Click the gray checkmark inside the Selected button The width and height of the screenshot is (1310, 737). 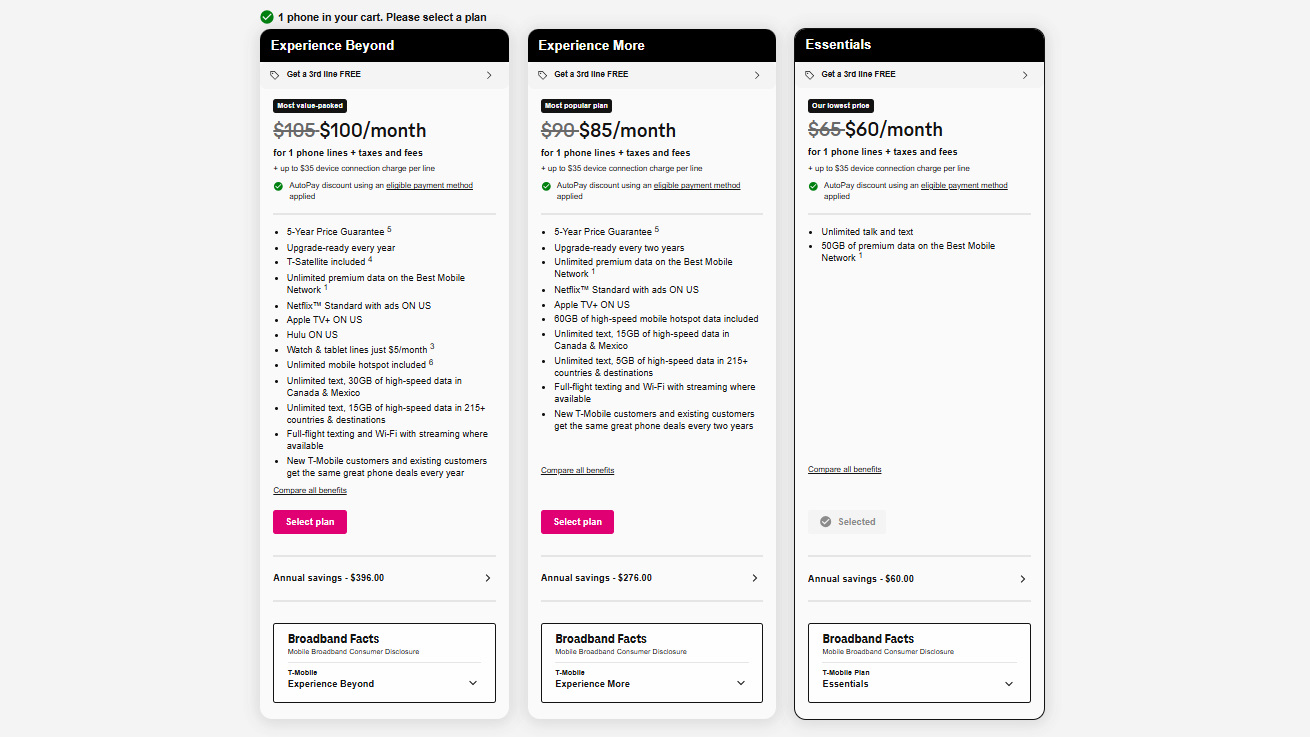click(825, 521)
